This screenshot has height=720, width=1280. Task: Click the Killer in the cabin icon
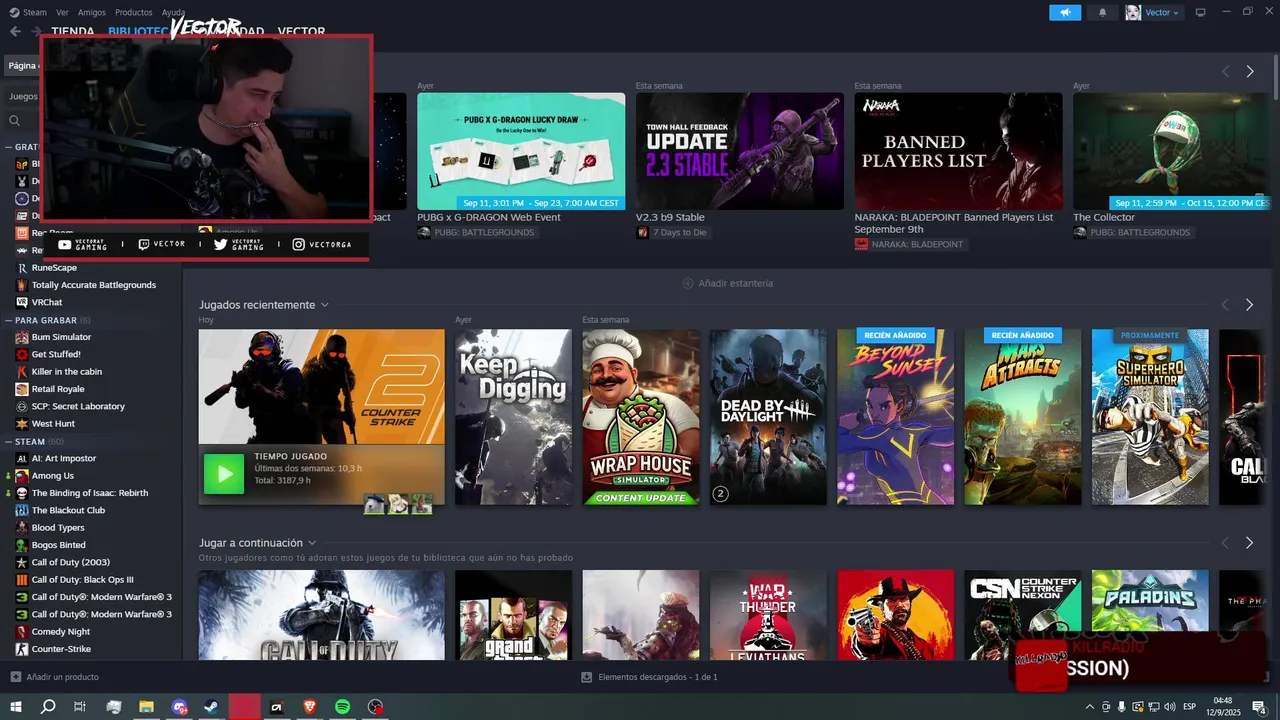(22, 371)
